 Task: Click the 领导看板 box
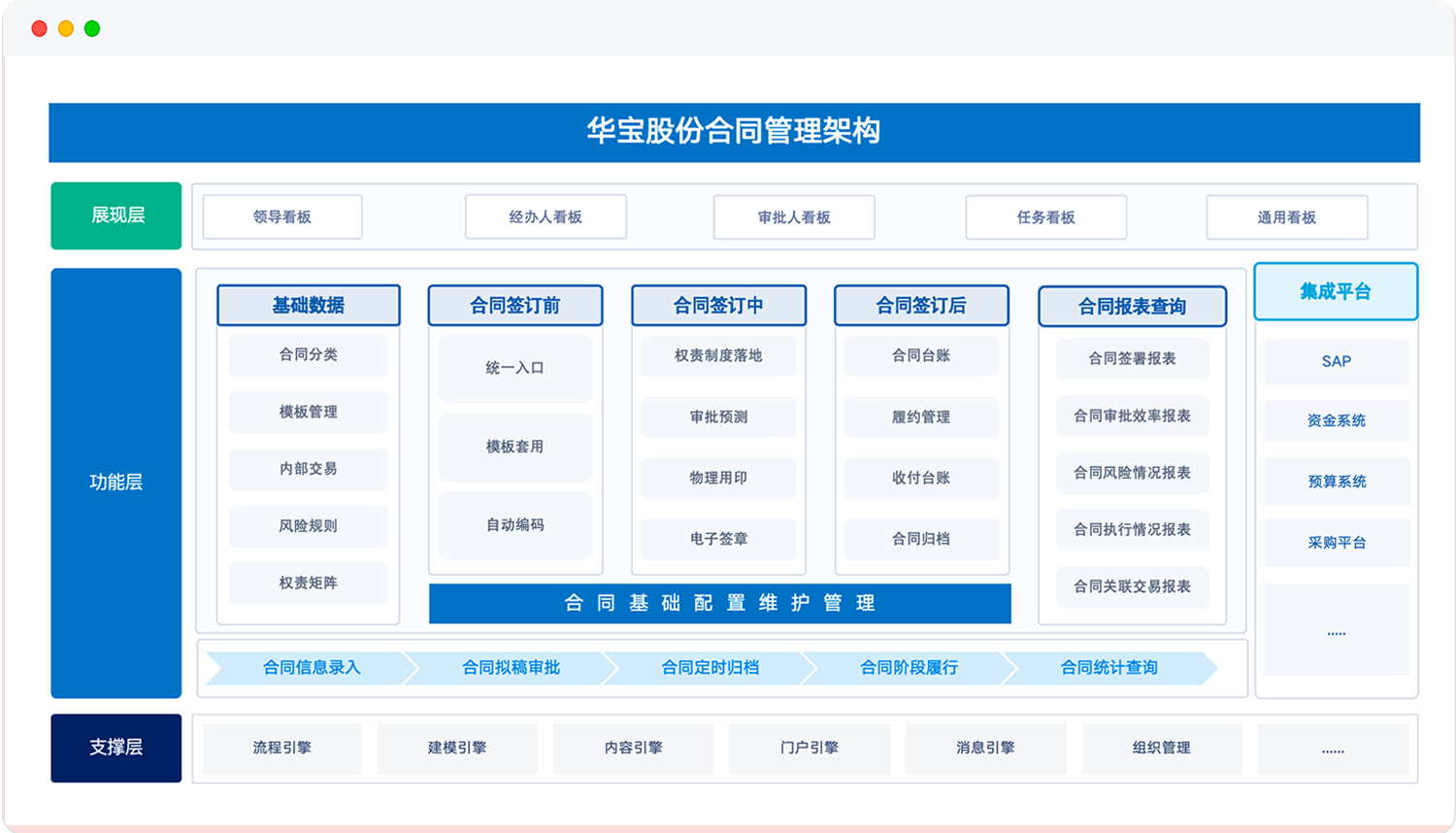pyautogui.click(x=282, y=217)
